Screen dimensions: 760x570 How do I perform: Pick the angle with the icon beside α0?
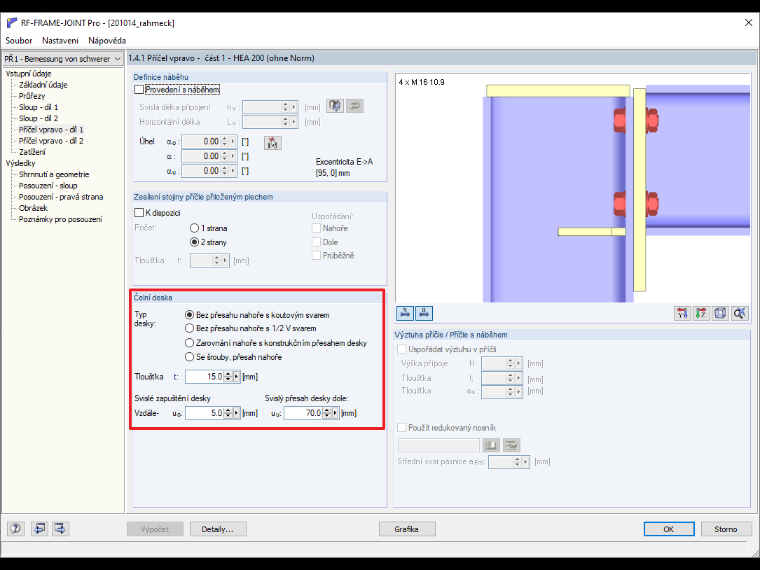click(273, 142)
